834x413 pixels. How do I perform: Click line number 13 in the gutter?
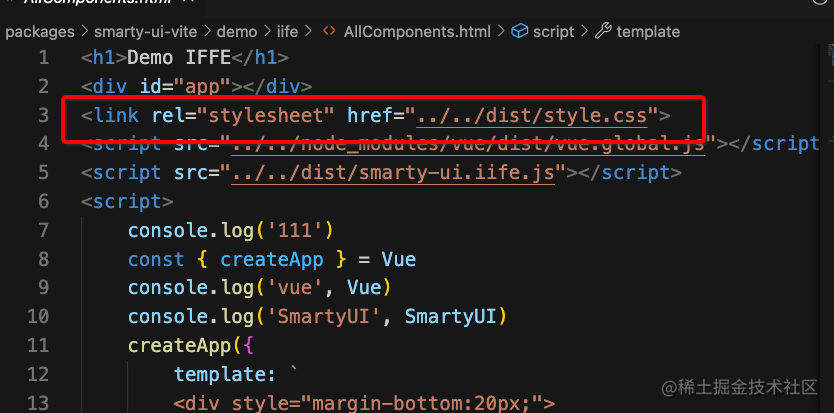(x=37, y=404)
